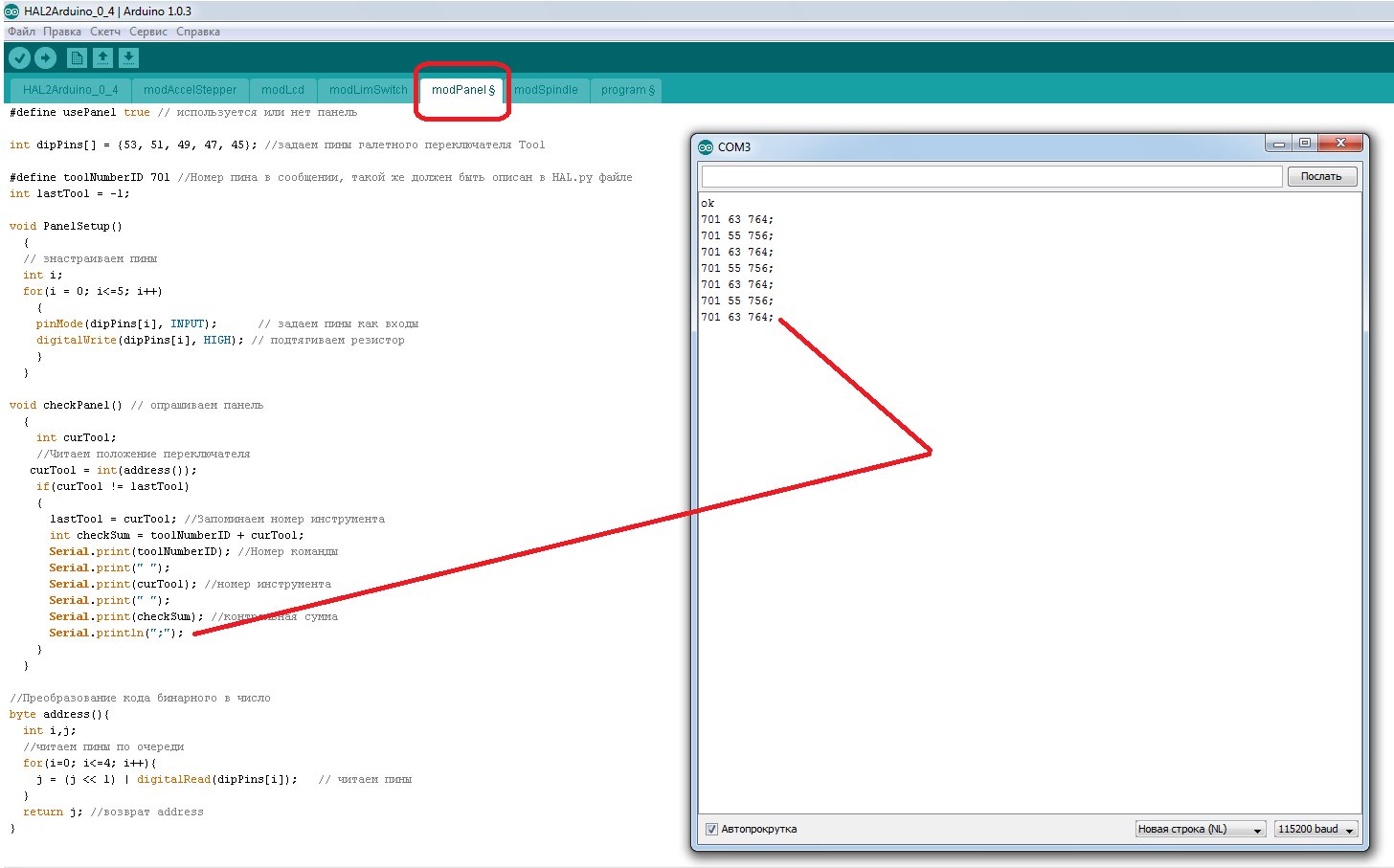This screenshot has height=868, width=1394.
Task: Toggle the Автопрокрутка checkbox in COM3 window
Action: click(x=711, y=829)
